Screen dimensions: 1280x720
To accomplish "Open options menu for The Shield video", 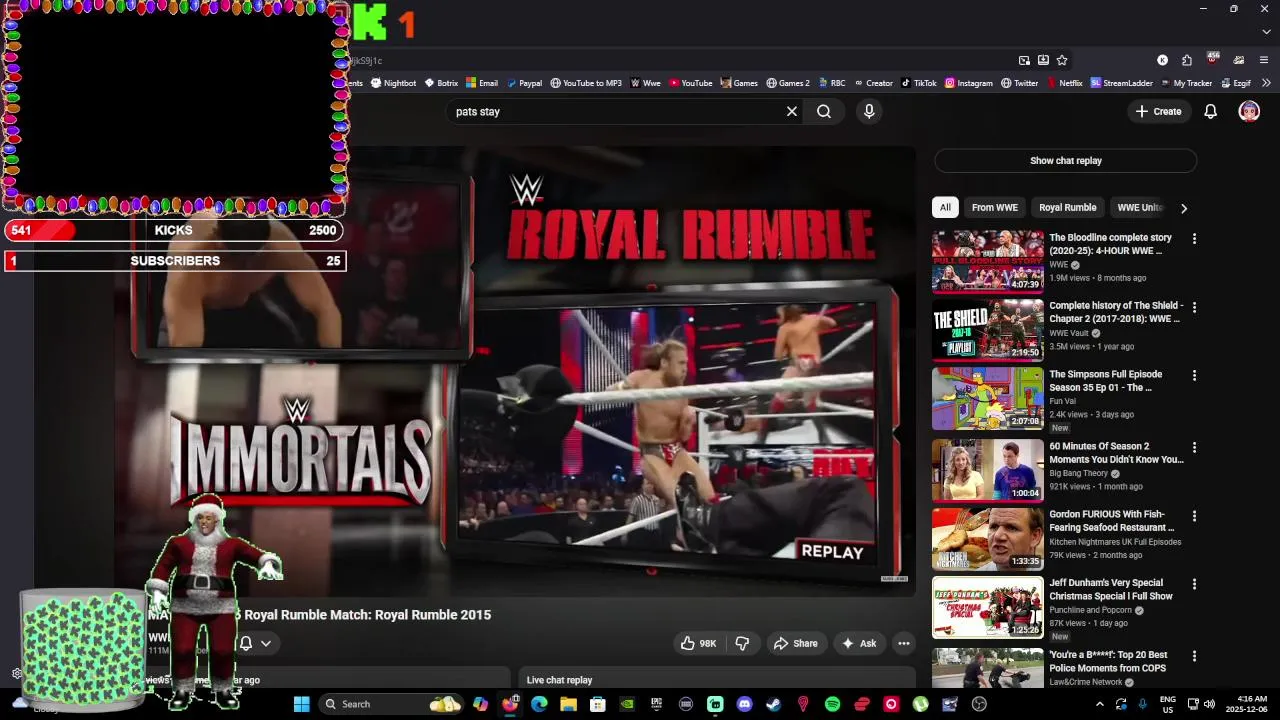I will coord(1194,307).
